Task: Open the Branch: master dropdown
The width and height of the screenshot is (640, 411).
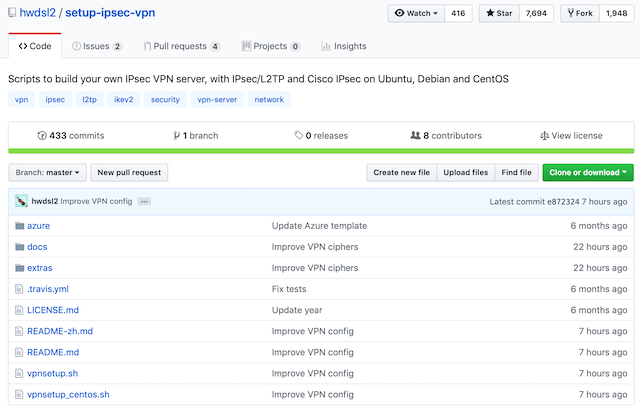Action: [47, 173]
